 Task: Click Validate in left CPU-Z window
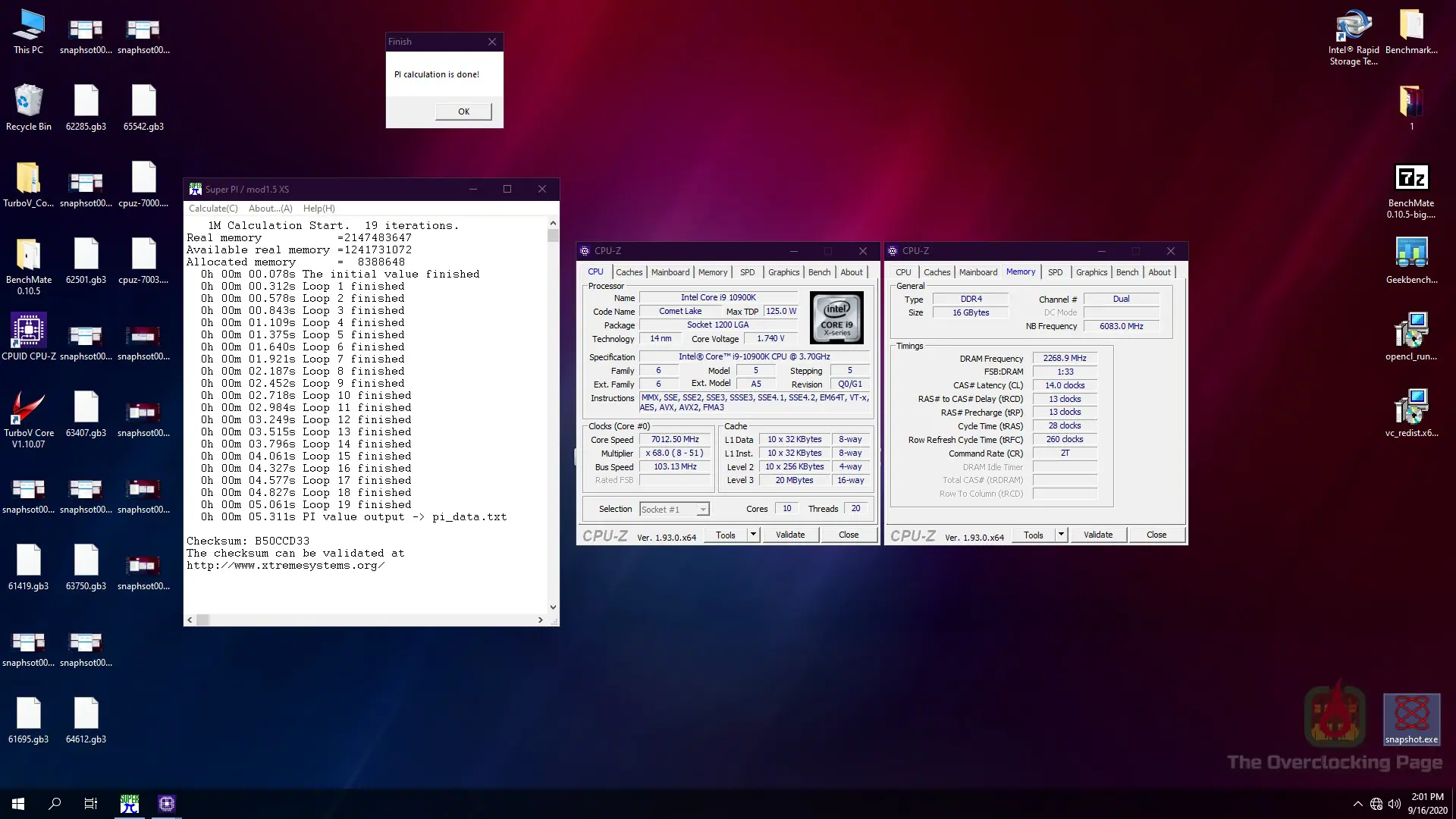(x=790, y=535)
